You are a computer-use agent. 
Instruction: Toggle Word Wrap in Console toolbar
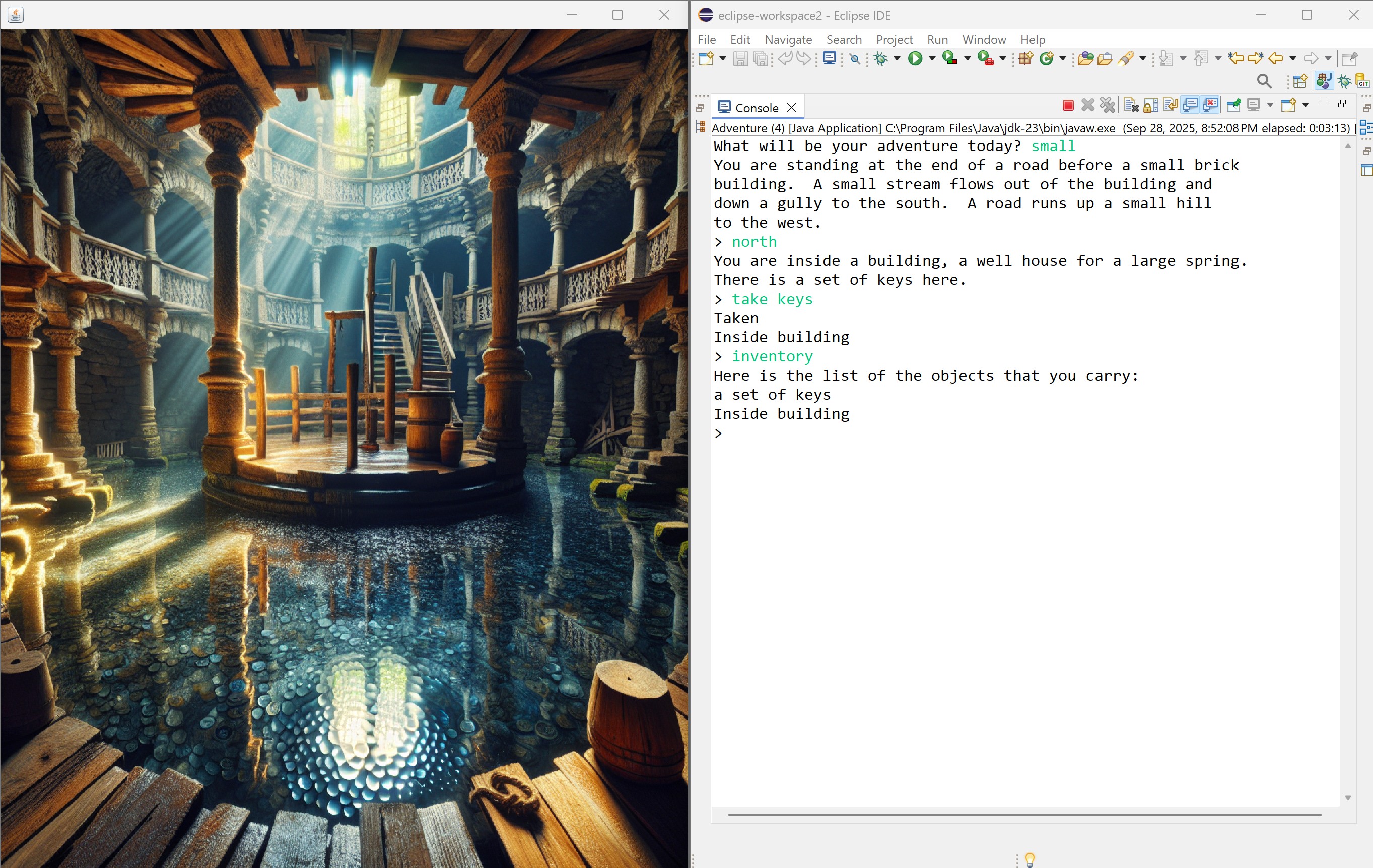(x=1171, y=105)
